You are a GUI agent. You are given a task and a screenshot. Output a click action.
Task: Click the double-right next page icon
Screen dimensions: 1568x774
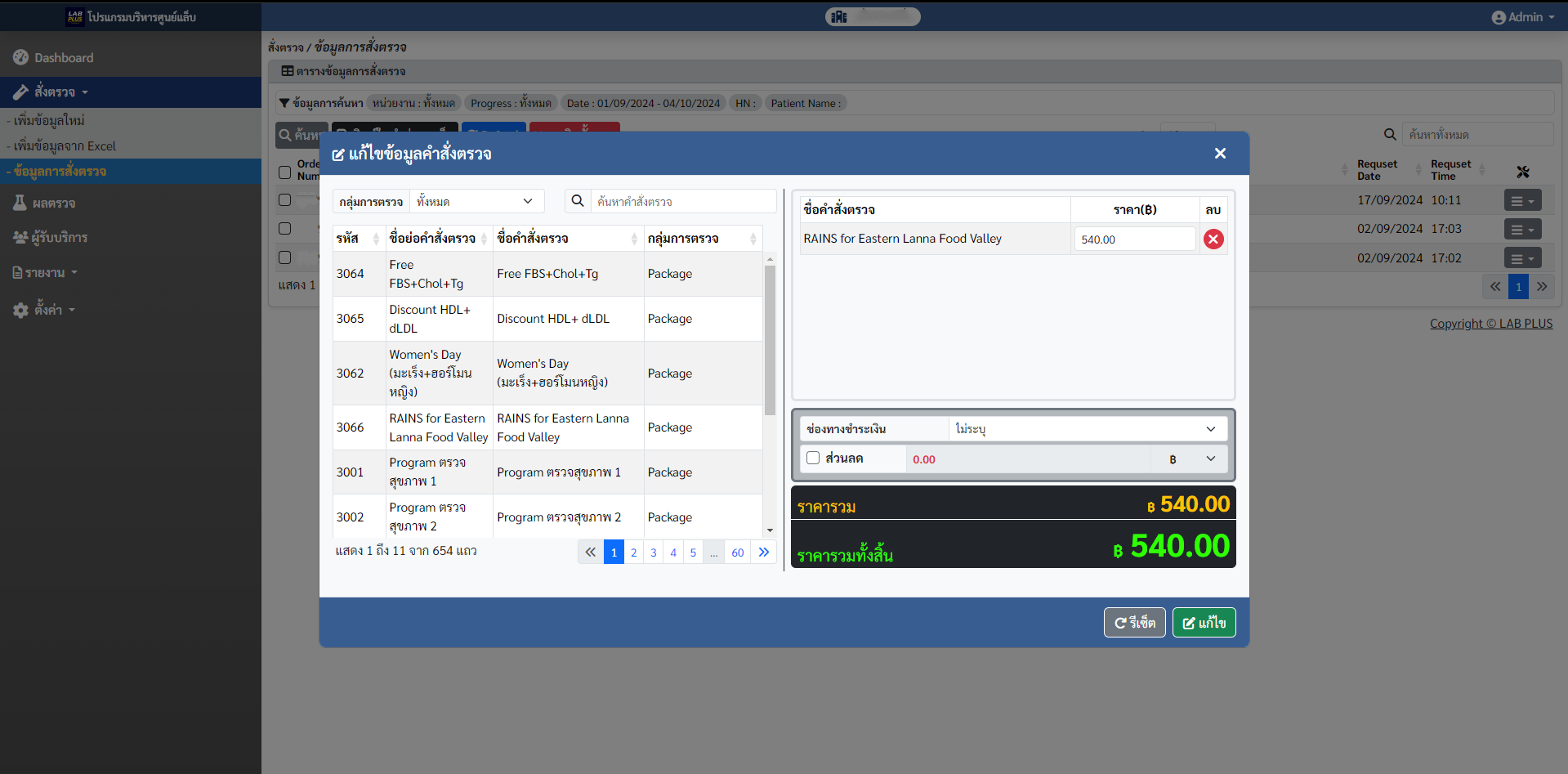[x=764, y=553]
